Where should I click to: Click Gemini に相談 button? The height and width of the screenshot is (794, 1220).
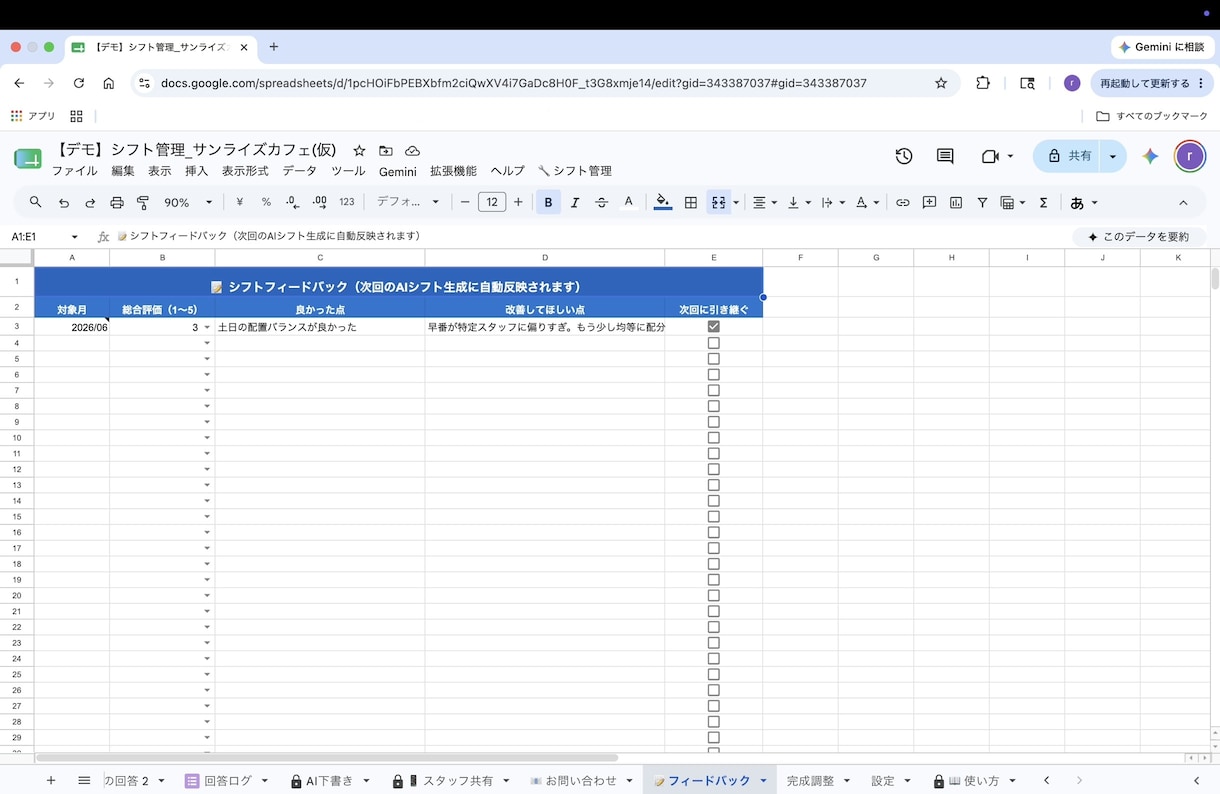1161,47
